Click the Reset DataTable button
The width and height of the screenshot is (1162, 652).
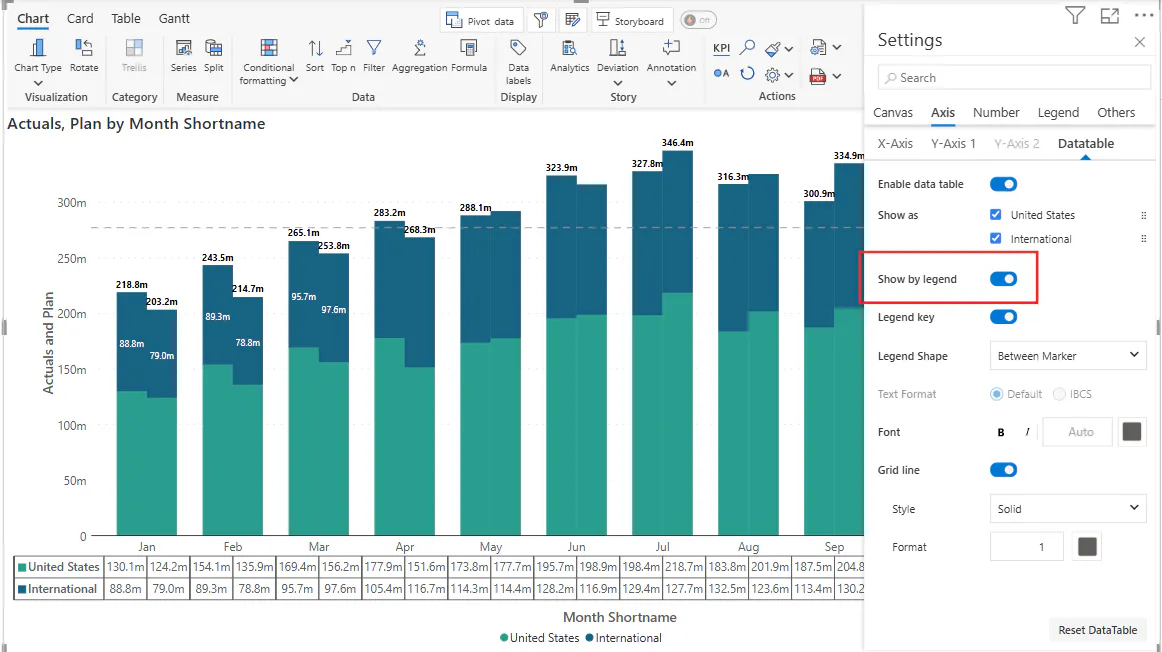(x=1097, y=630)
